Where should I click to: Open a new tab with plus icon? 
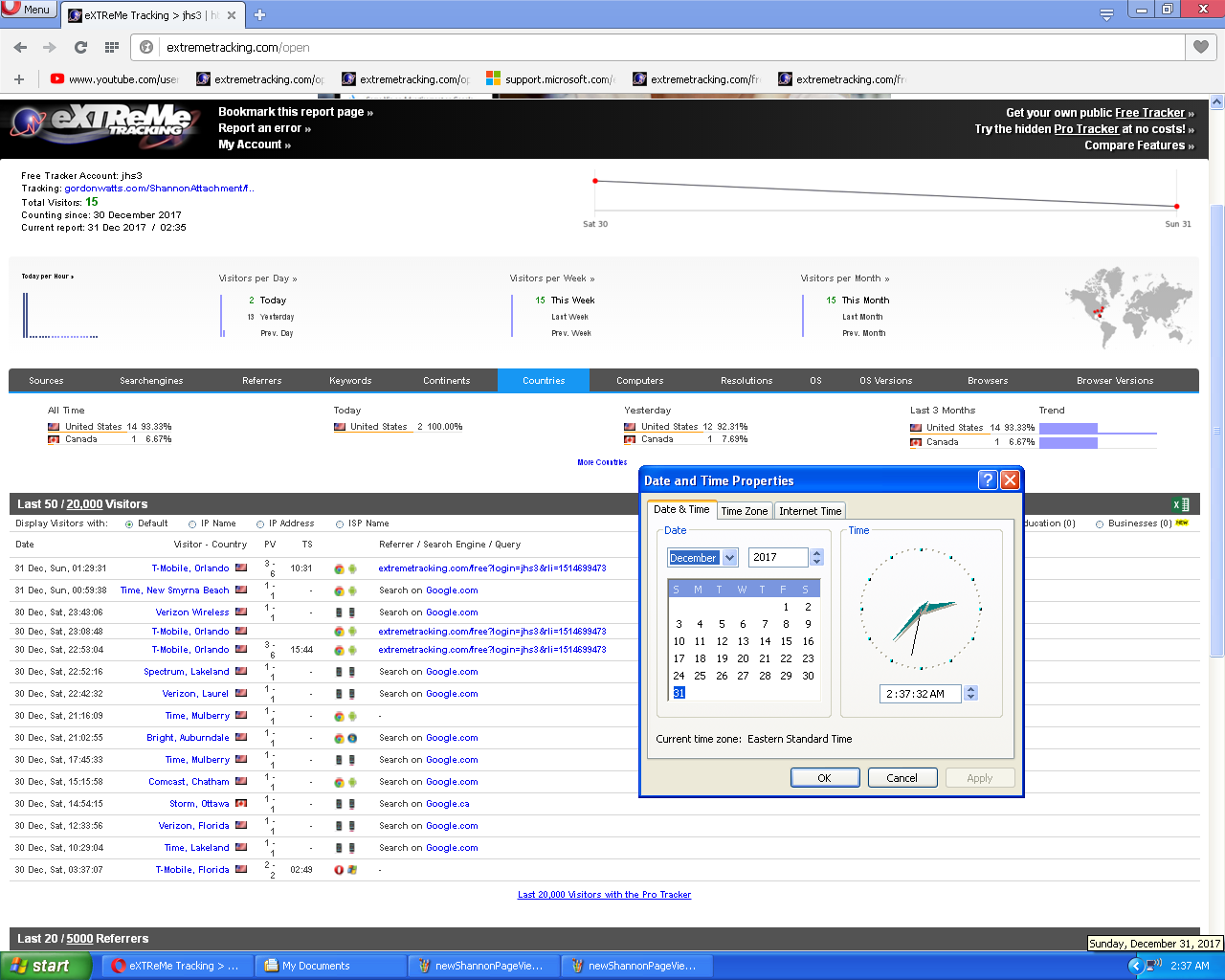point(259,15)
